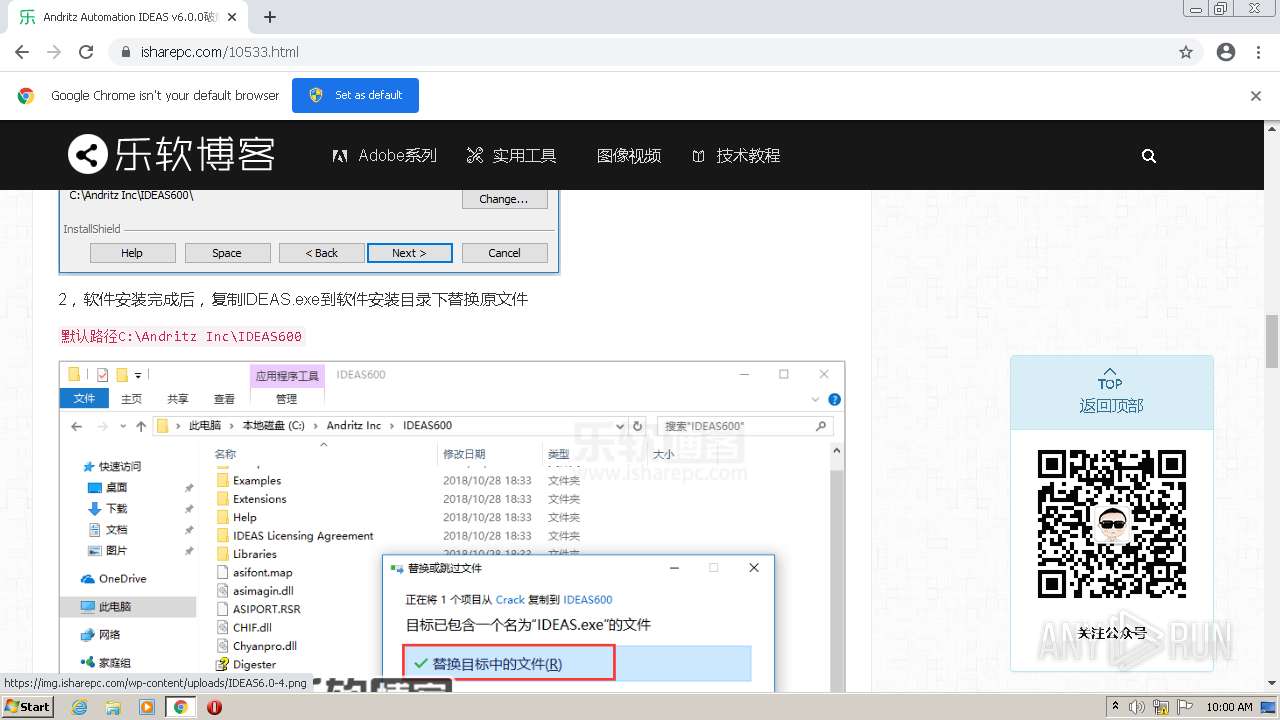1280x720 pixels.
Task: Reload the isharepc page
Action: click(x=86, y=52)
